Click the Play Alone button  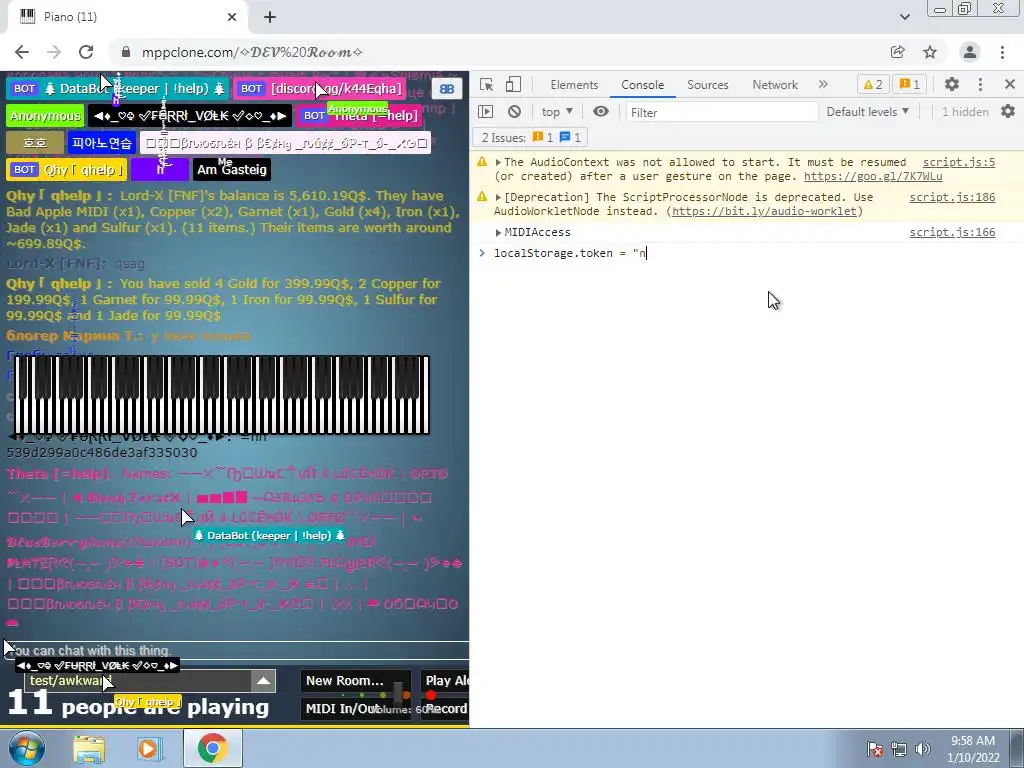(x=446, y=681)
